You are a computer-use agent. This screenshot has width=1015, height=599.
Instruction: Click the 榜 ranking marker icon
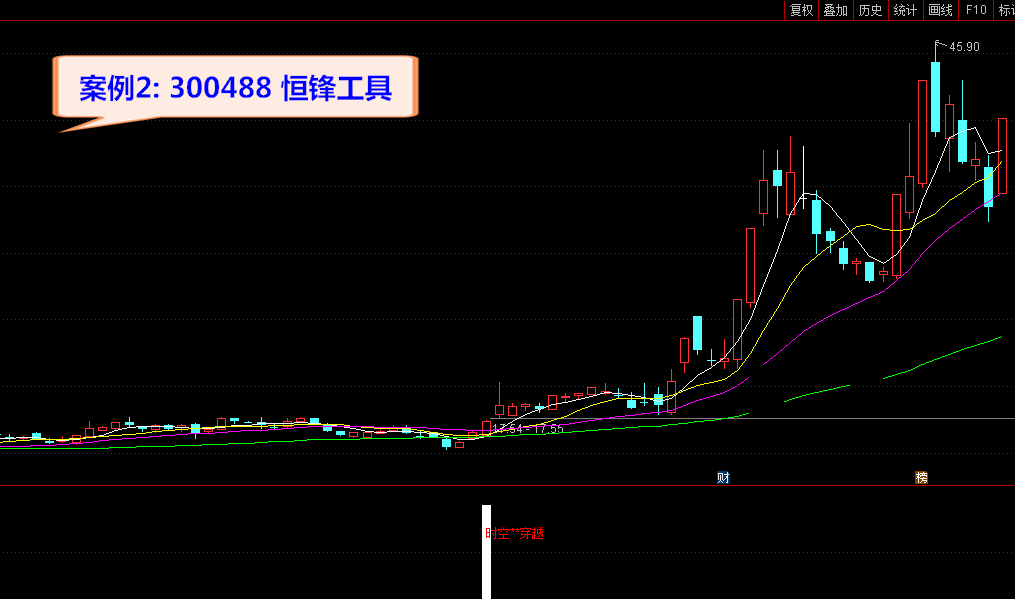[x=921, y=478]
